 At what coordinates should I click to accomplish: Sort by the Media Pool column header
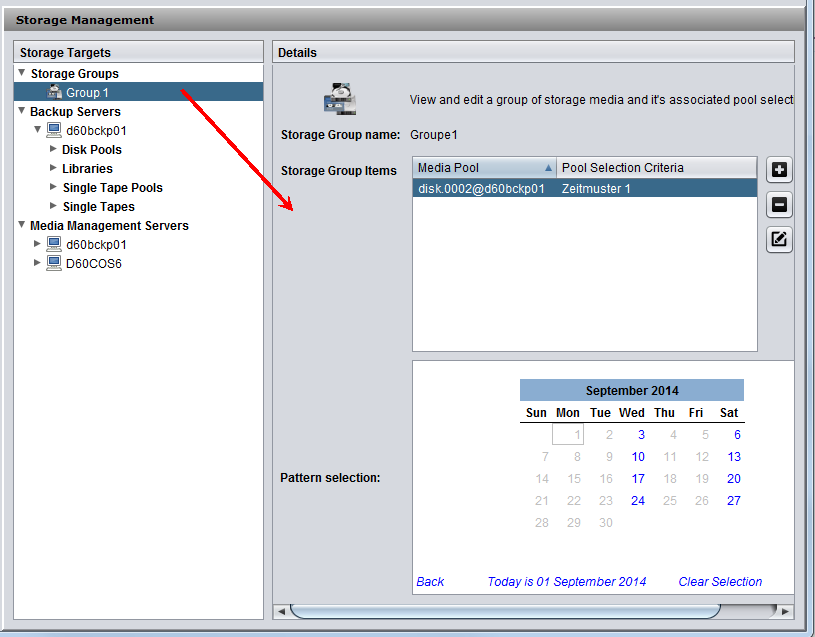tap(484, 168)
